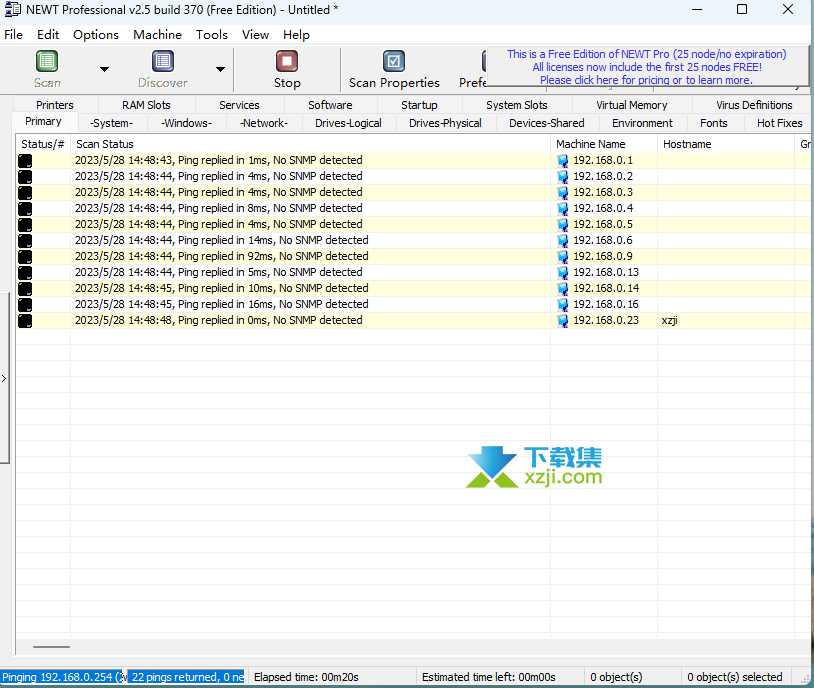Click the computer icon beside 192.168.0.14

click(x=563, y=289)
